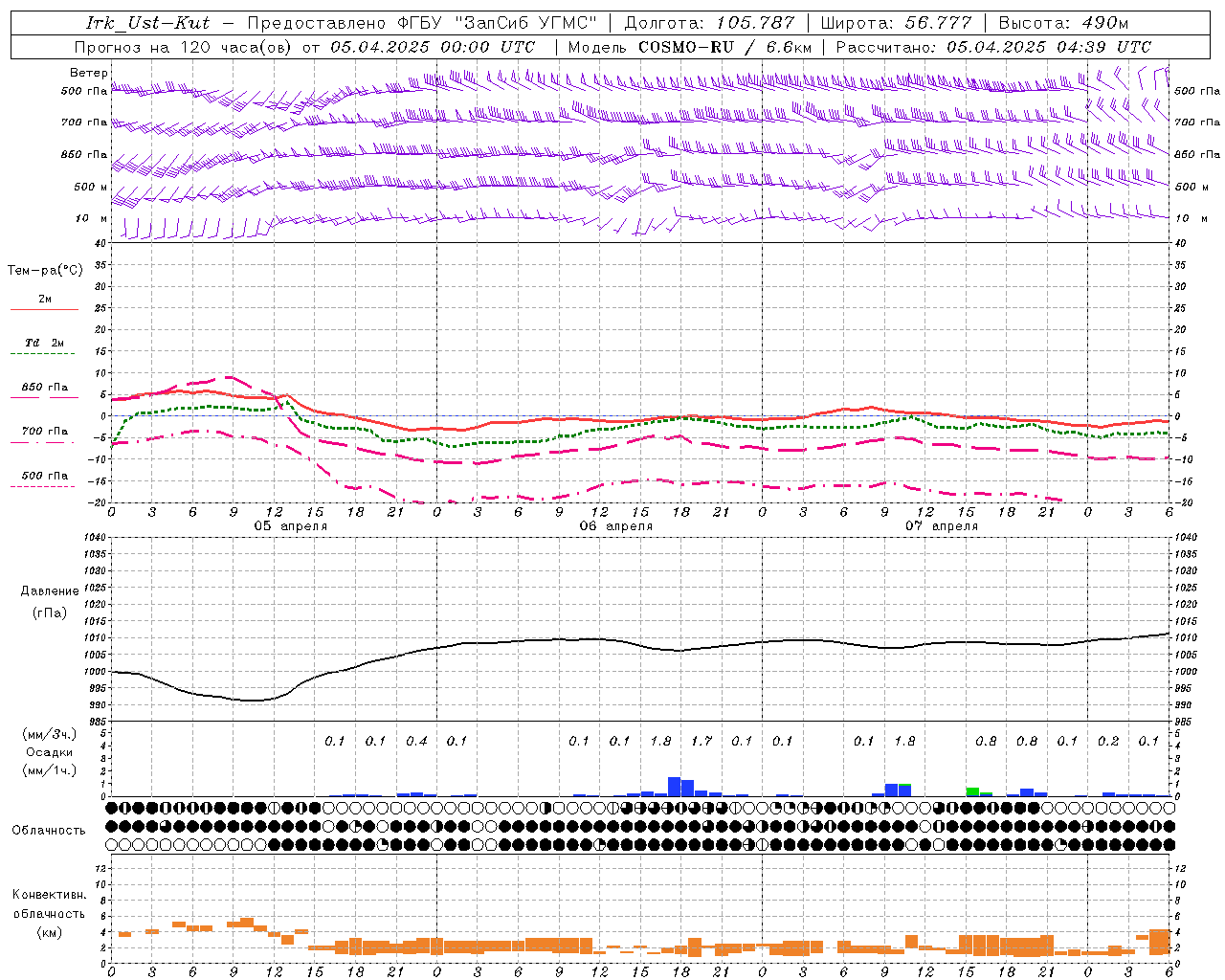Click the 'Конвективн.' convective cloud label
The height and width of the screenshot is (980, 1225).
[49, 895]
